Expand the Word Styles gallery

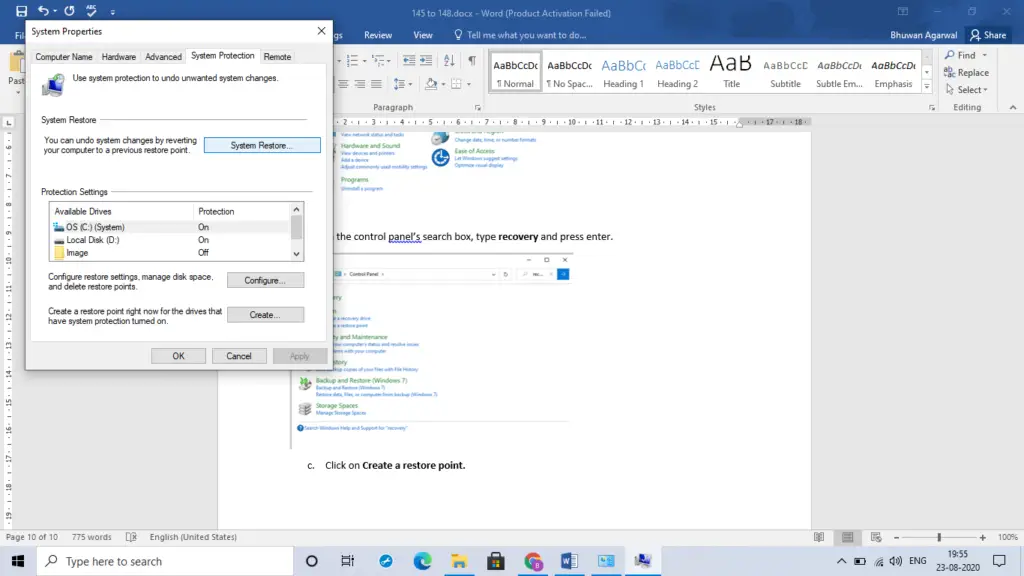pyautogui.click(x=927, y=87)
